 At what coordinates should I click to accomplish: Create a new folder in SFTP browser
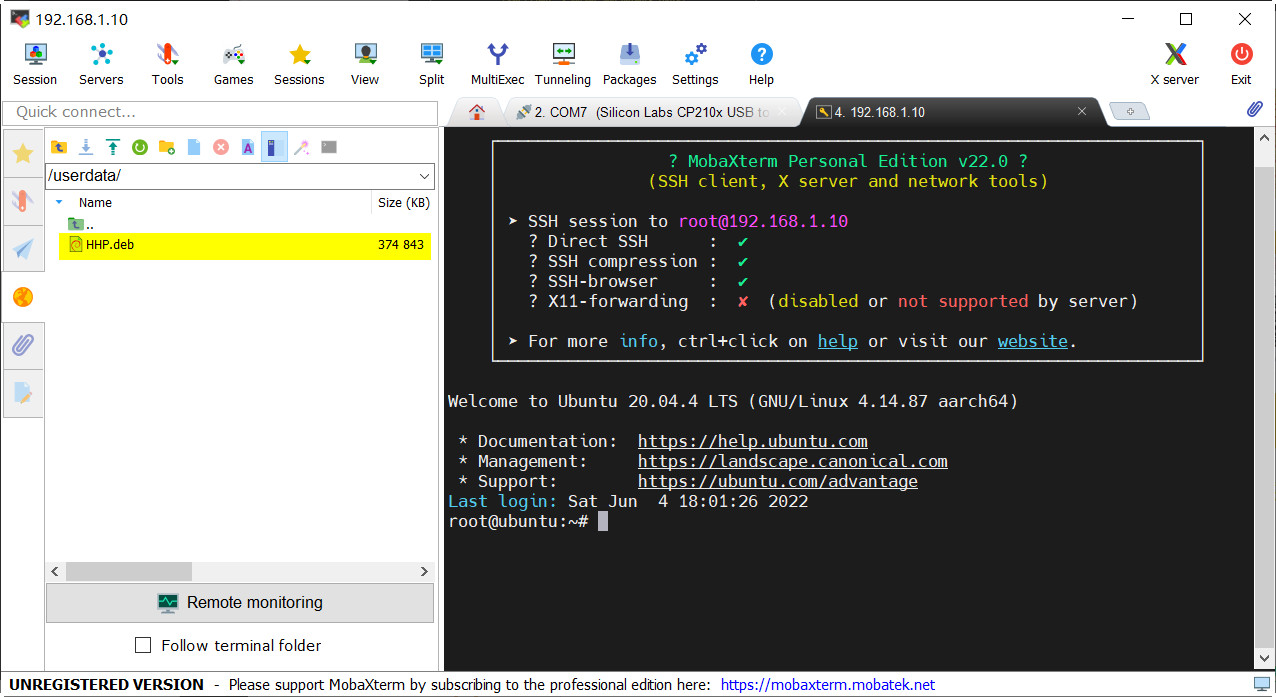pyautogui.click(x=167, y=147)
